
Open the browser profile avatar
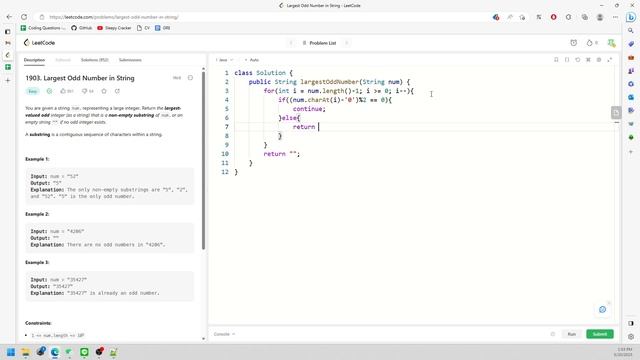pos(600,17)
